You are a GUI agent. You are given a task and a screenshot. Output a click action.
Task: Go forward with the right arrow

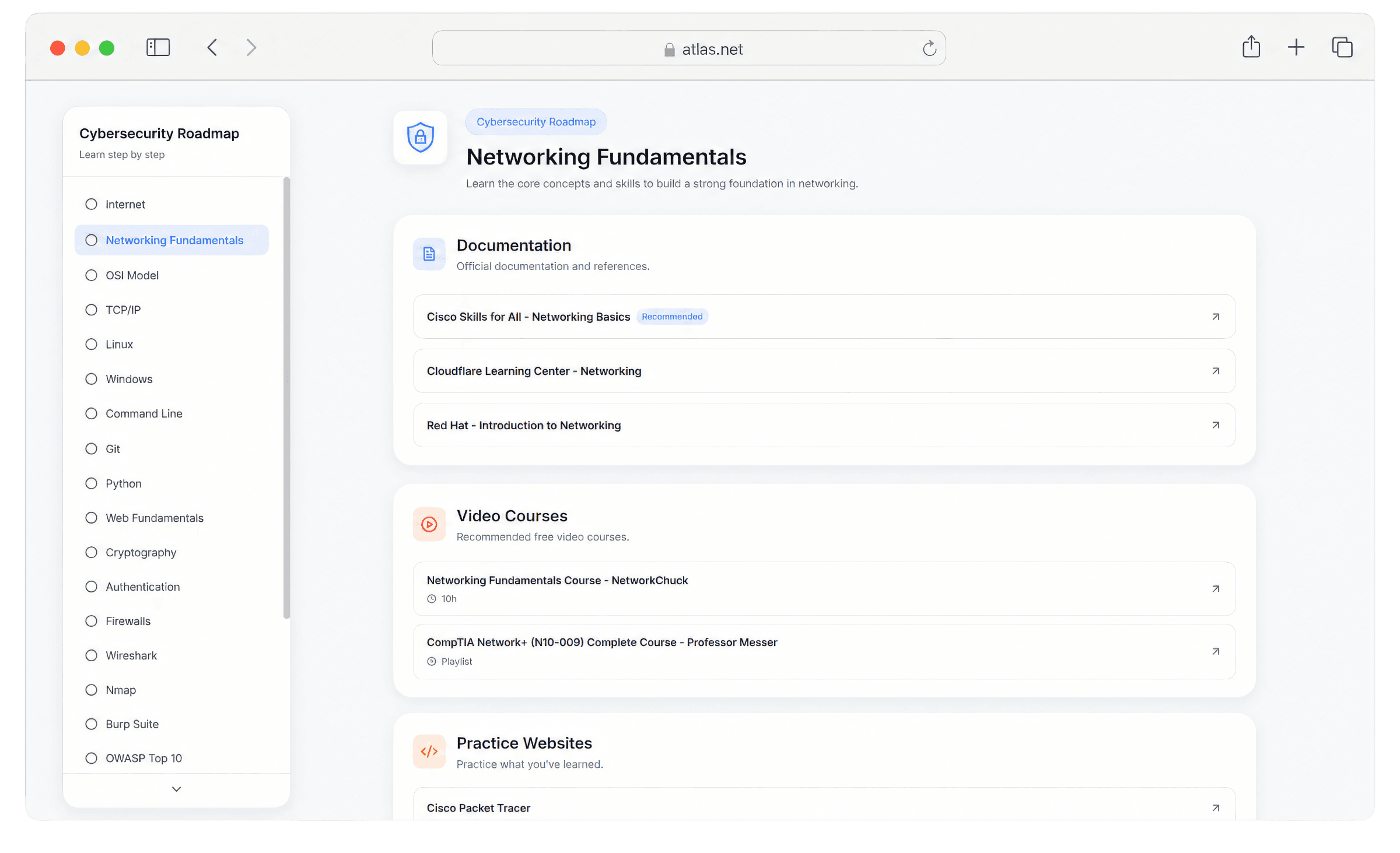click(251, 47)
